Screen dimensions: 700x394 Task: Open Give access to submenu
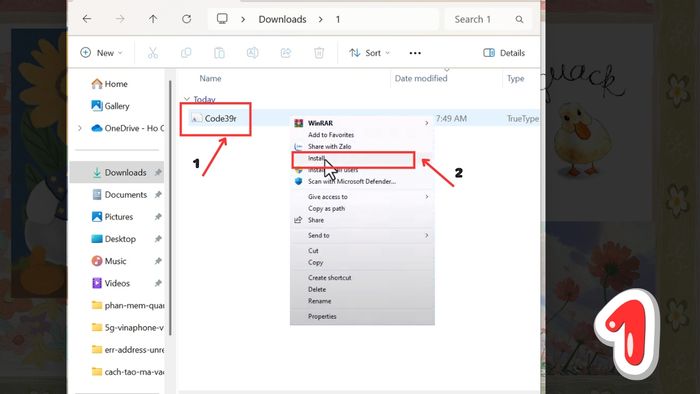(427, 197)
